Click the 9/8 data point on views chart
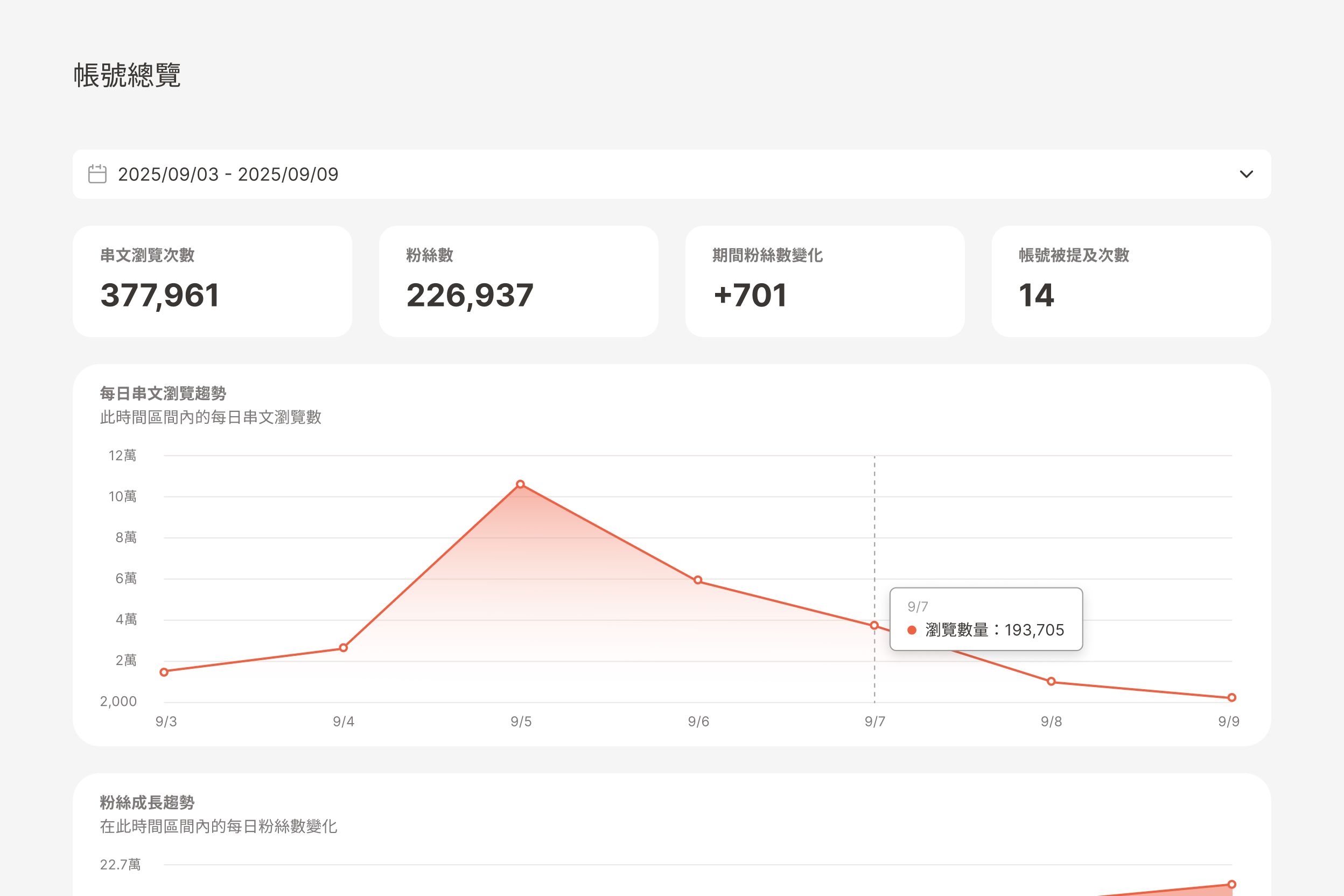The width and height of the screenshot is (1344, 896). tap(1051, 681)
